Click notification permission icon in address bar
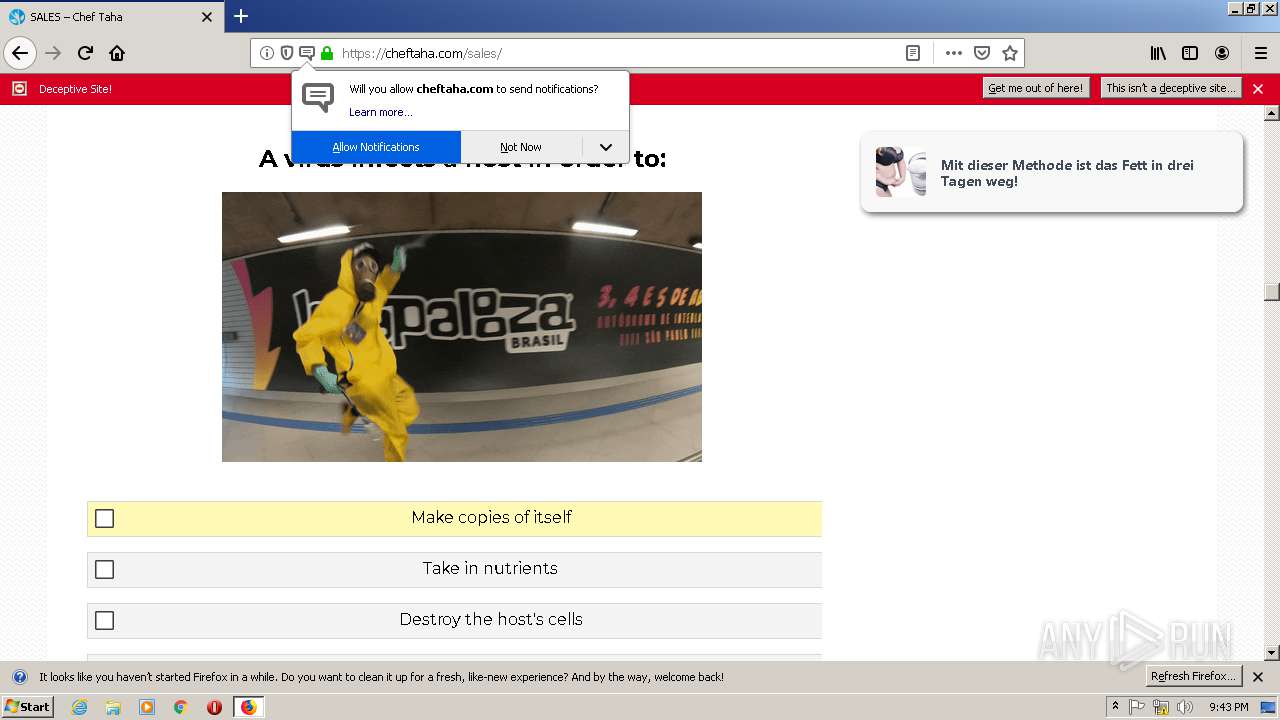Viewport: 1280px width, 720px height. pos(307,53)
